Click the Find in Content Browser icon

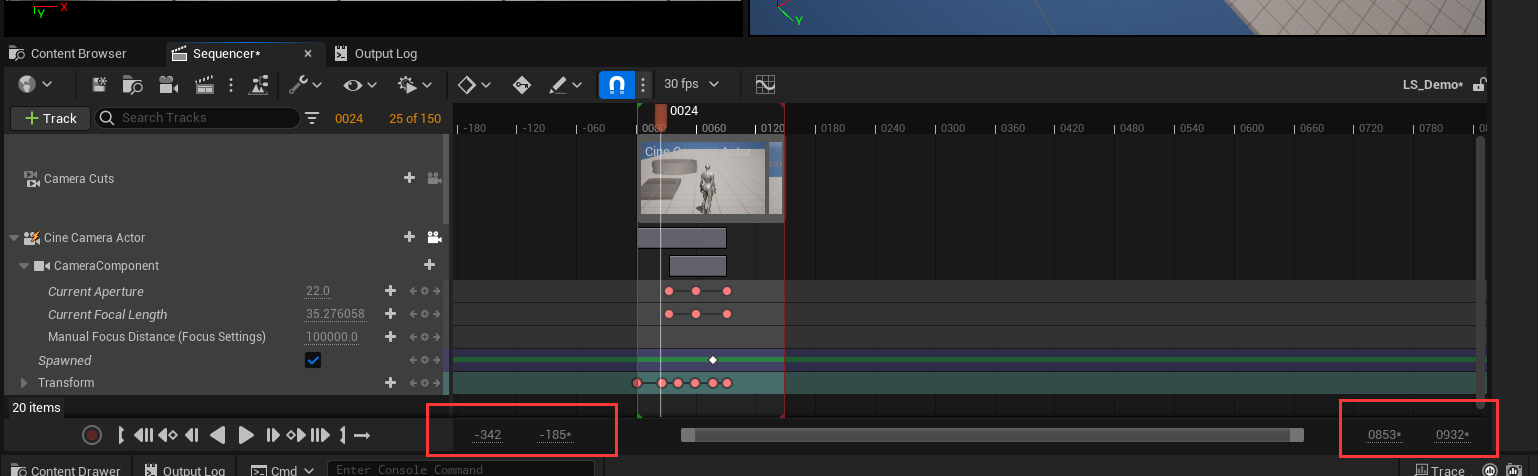[x=133, y=85]
